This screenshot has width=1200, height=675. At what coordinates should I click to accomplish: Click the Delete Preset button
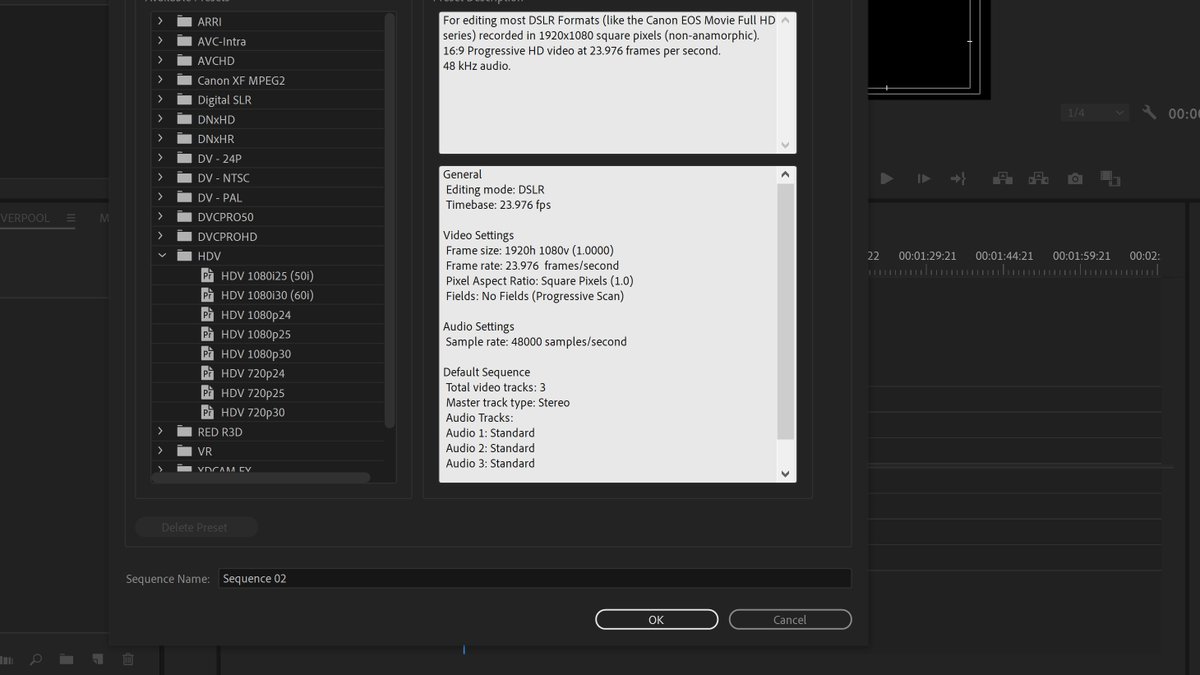[196, 527]
